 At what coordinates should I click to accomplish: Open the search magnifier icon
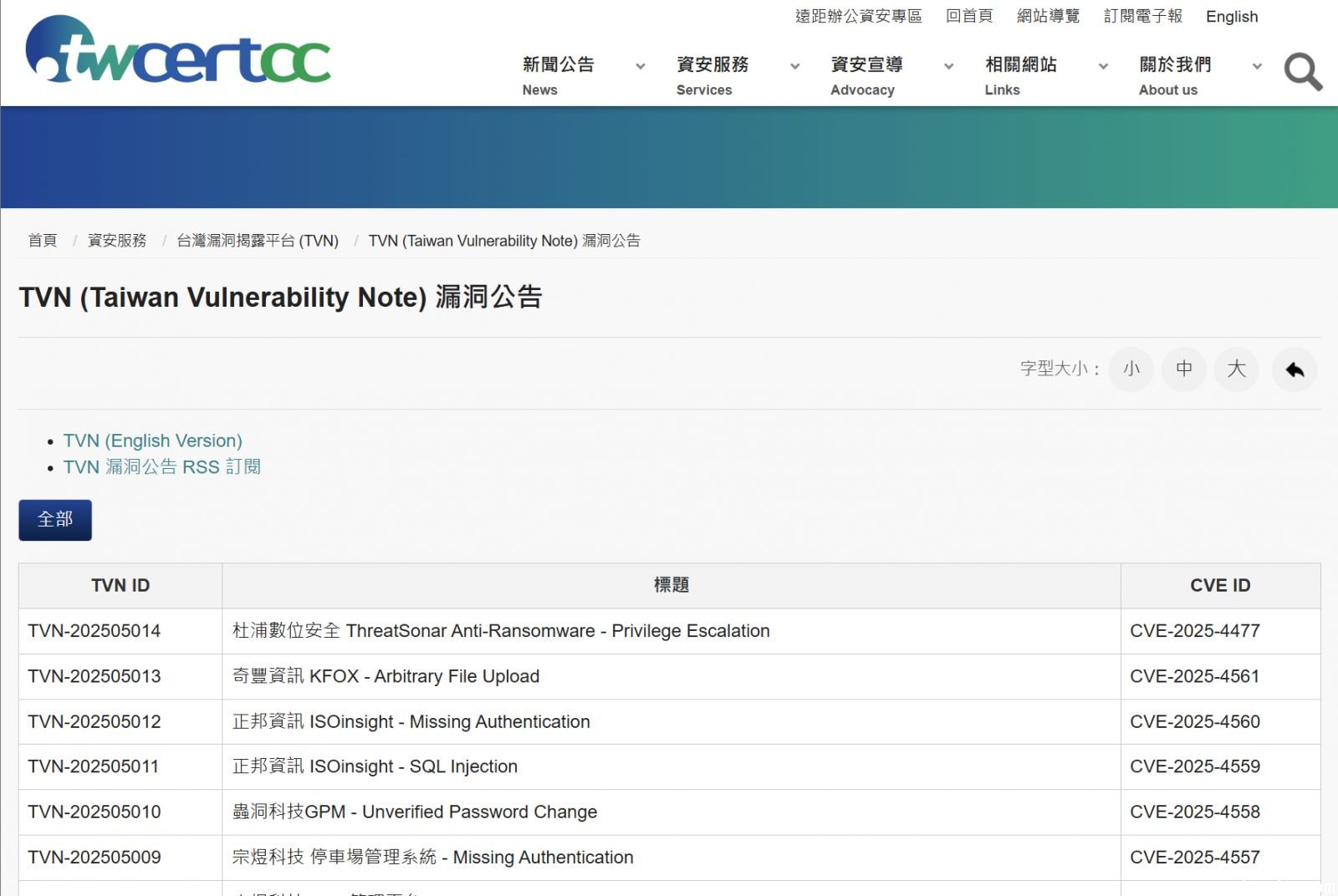click(1303, 72)
